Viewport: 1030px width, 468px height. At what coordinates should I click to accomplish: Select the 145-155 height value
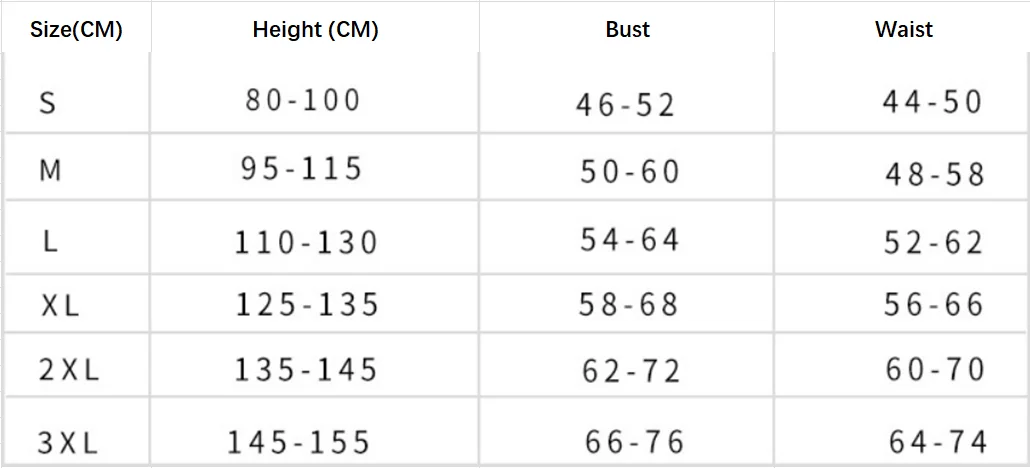tap(299, 442)
